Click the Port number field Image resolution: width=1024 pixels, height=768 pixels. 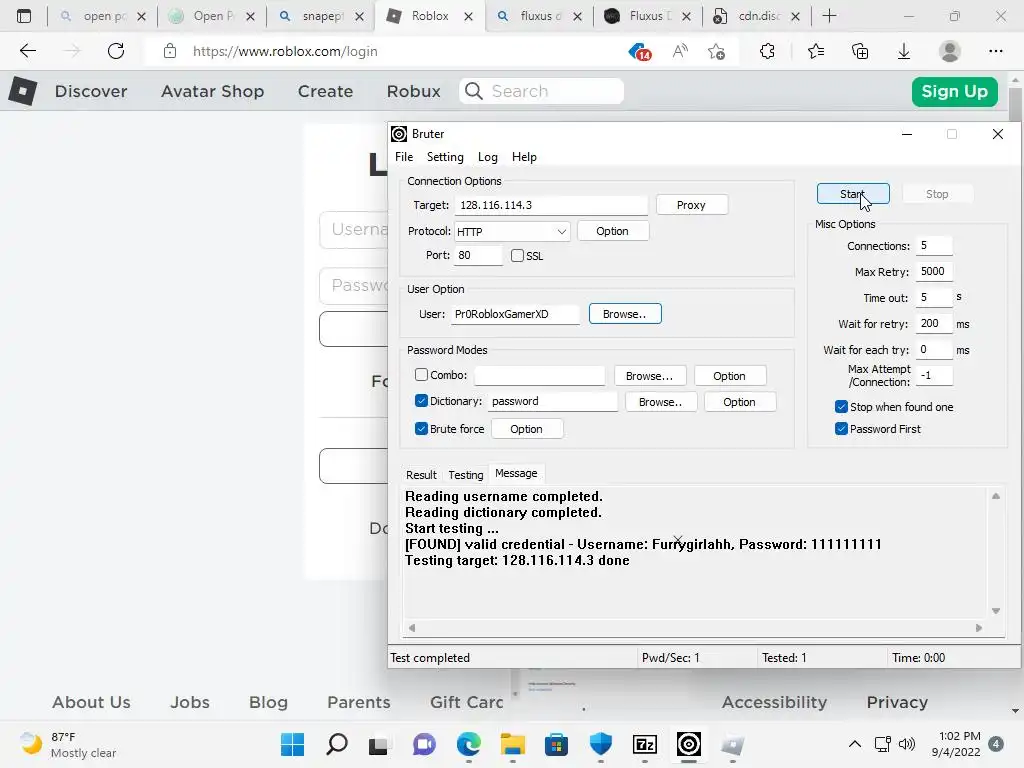[478, 255]
